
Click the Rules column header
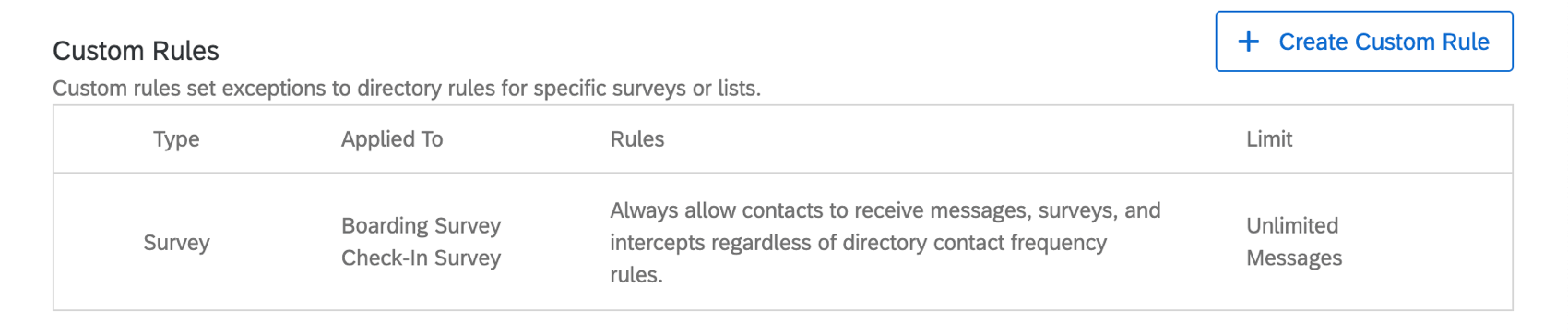[x=637, y=139]
